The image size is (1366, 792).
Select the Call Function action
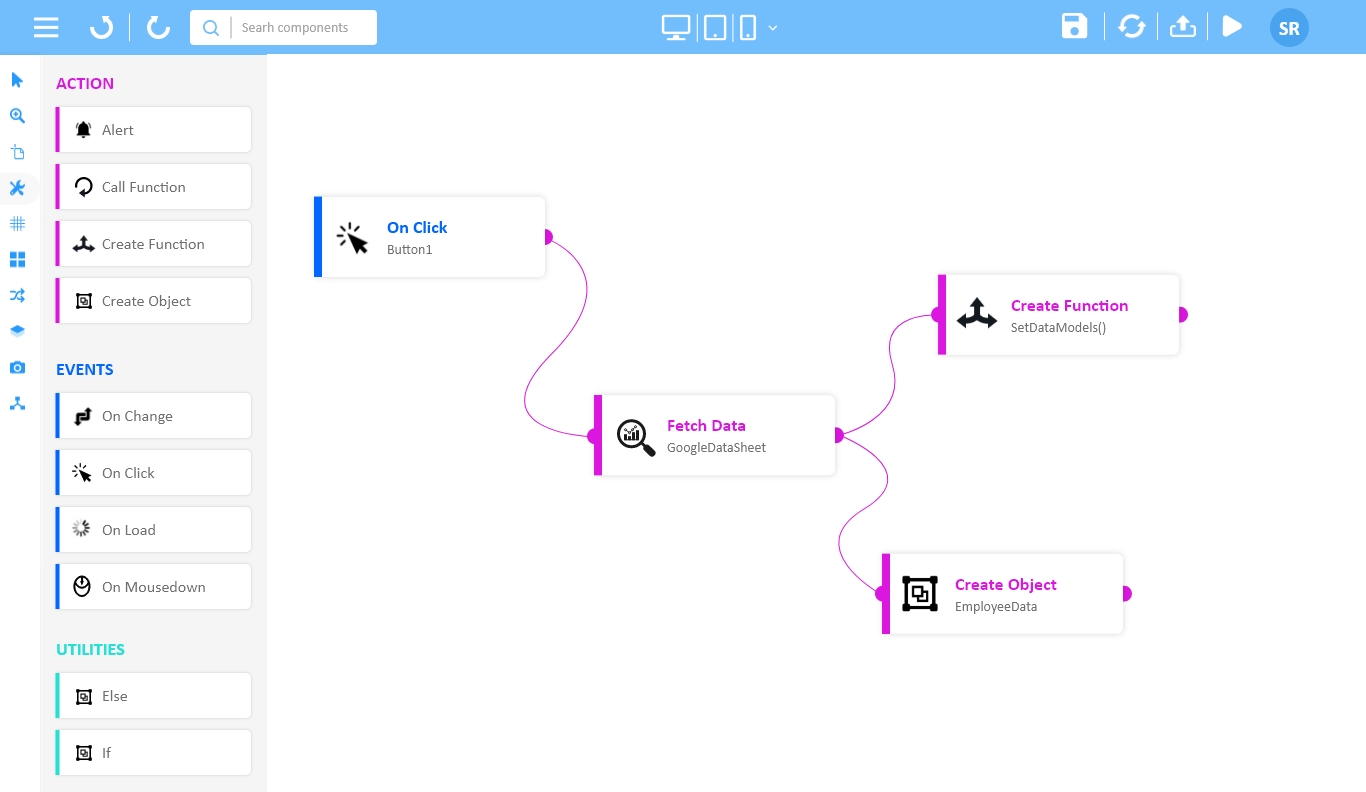coord(154,187)
